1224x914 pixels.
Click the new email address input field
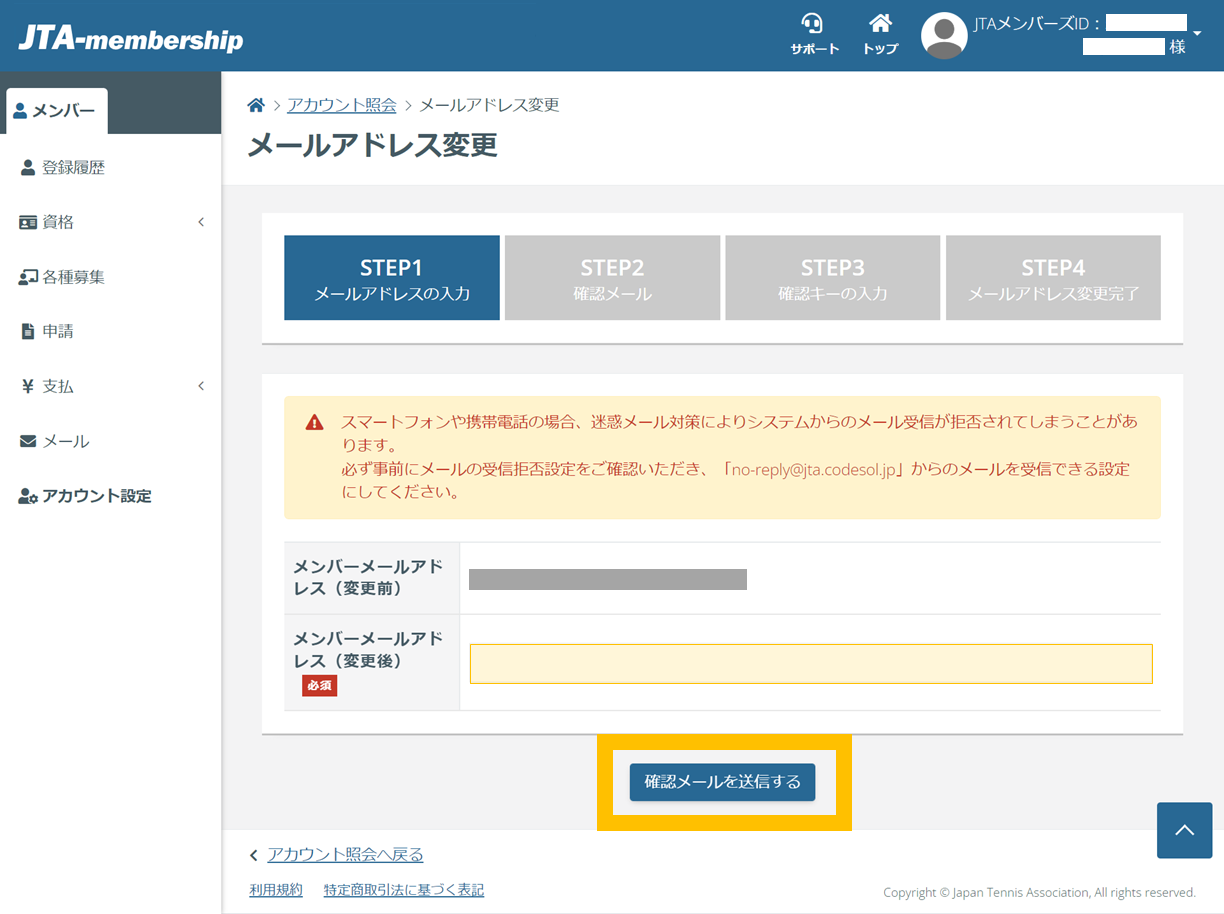pos(810,663)
